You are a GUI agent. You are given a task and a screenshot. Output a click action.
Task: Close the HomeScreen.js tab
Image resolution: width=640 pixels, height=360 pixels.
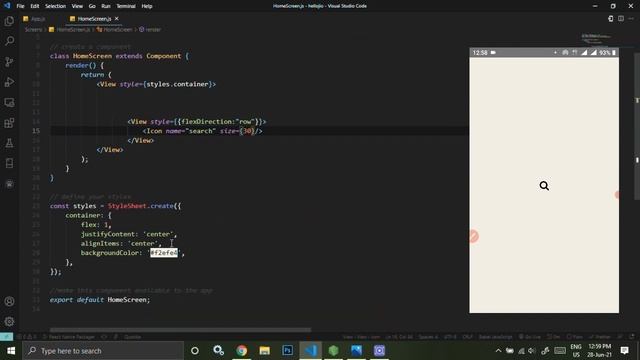[117, 19]
